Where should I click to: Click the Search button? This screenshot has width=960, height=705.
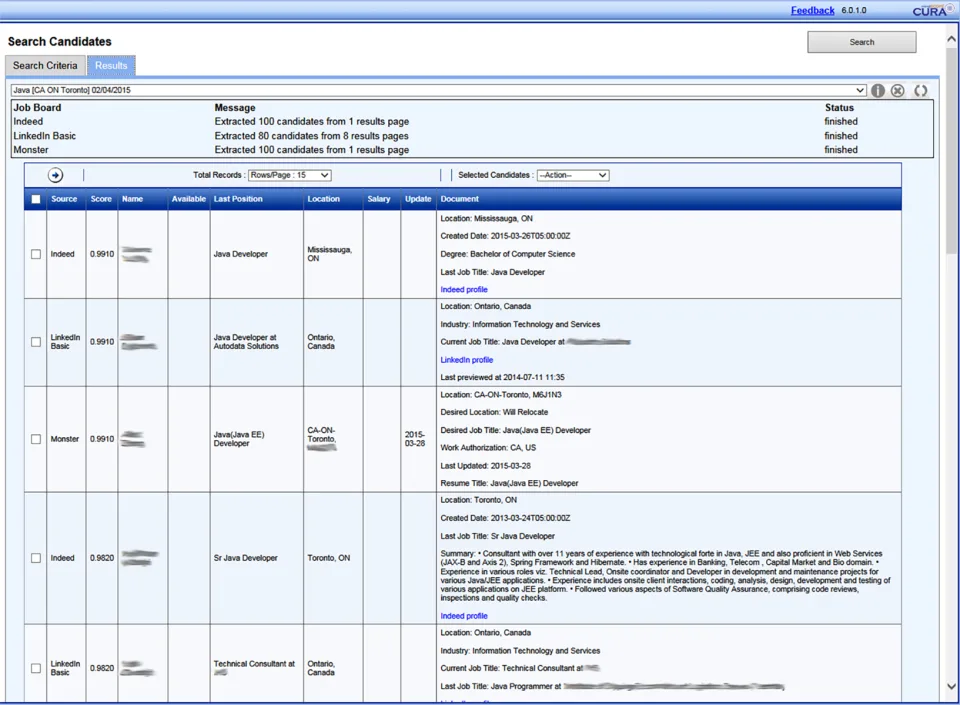(x=861, y=42)
